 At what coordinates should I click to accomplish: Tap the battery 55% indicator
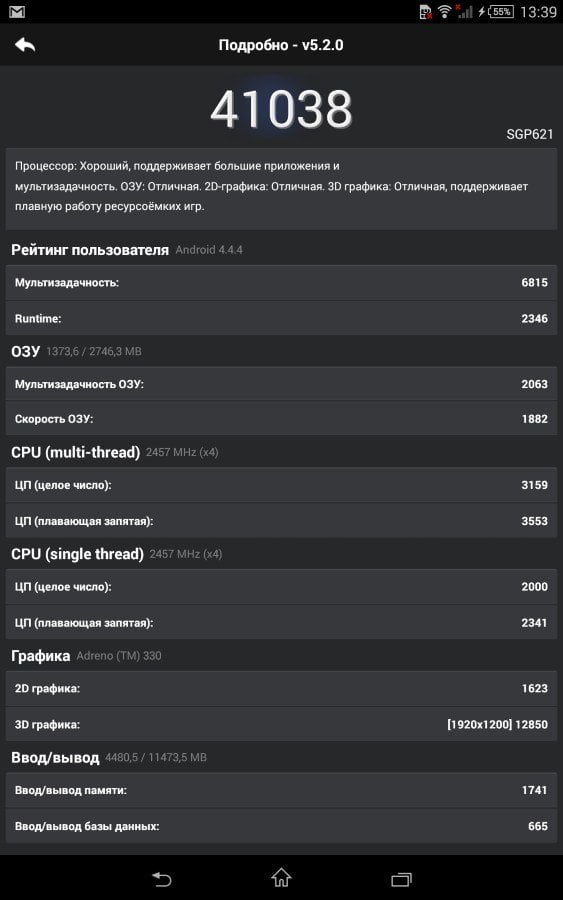[x=501, y=11]
